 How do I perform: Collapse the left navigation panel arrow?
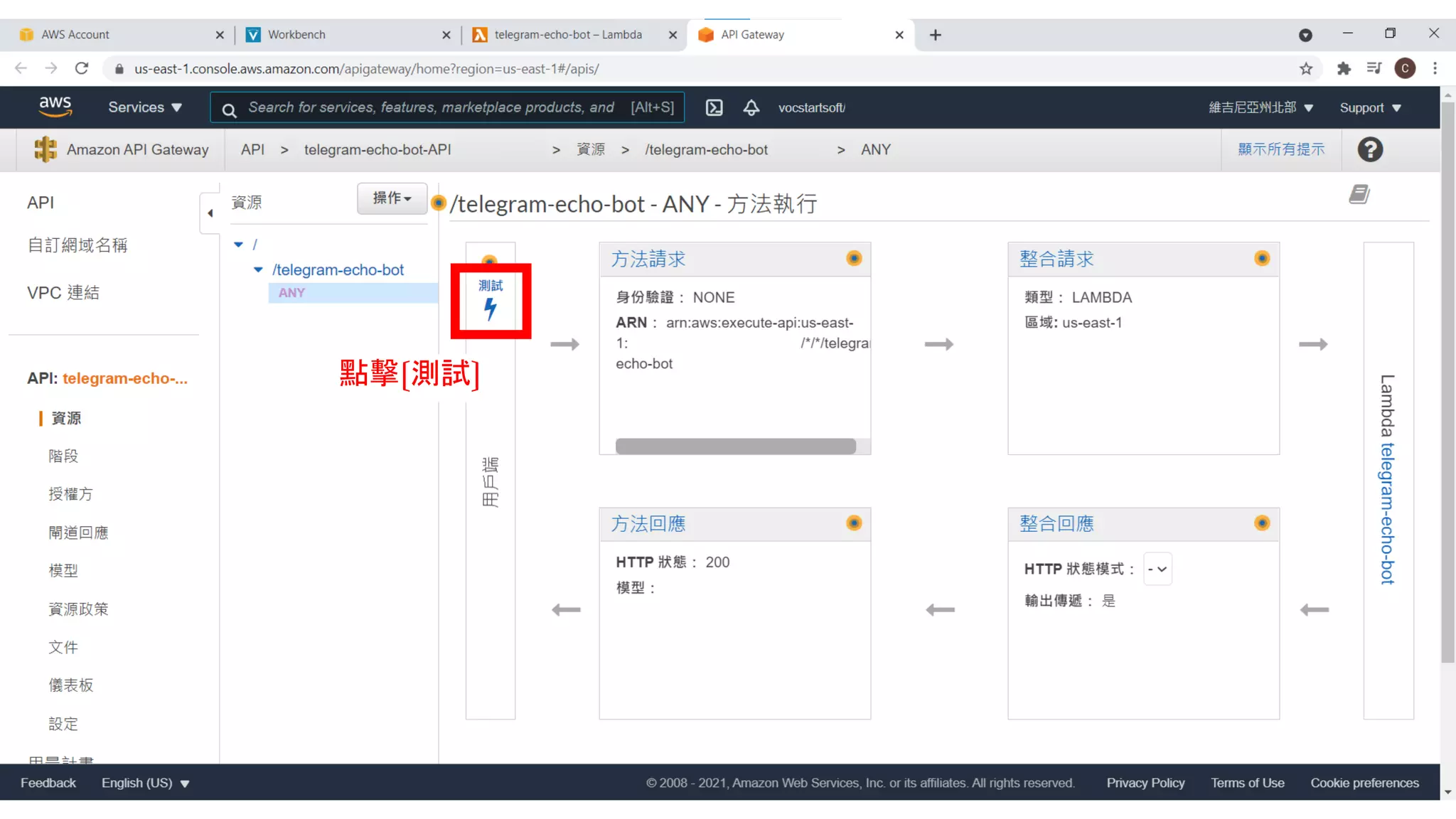click(x=210, y=213)
